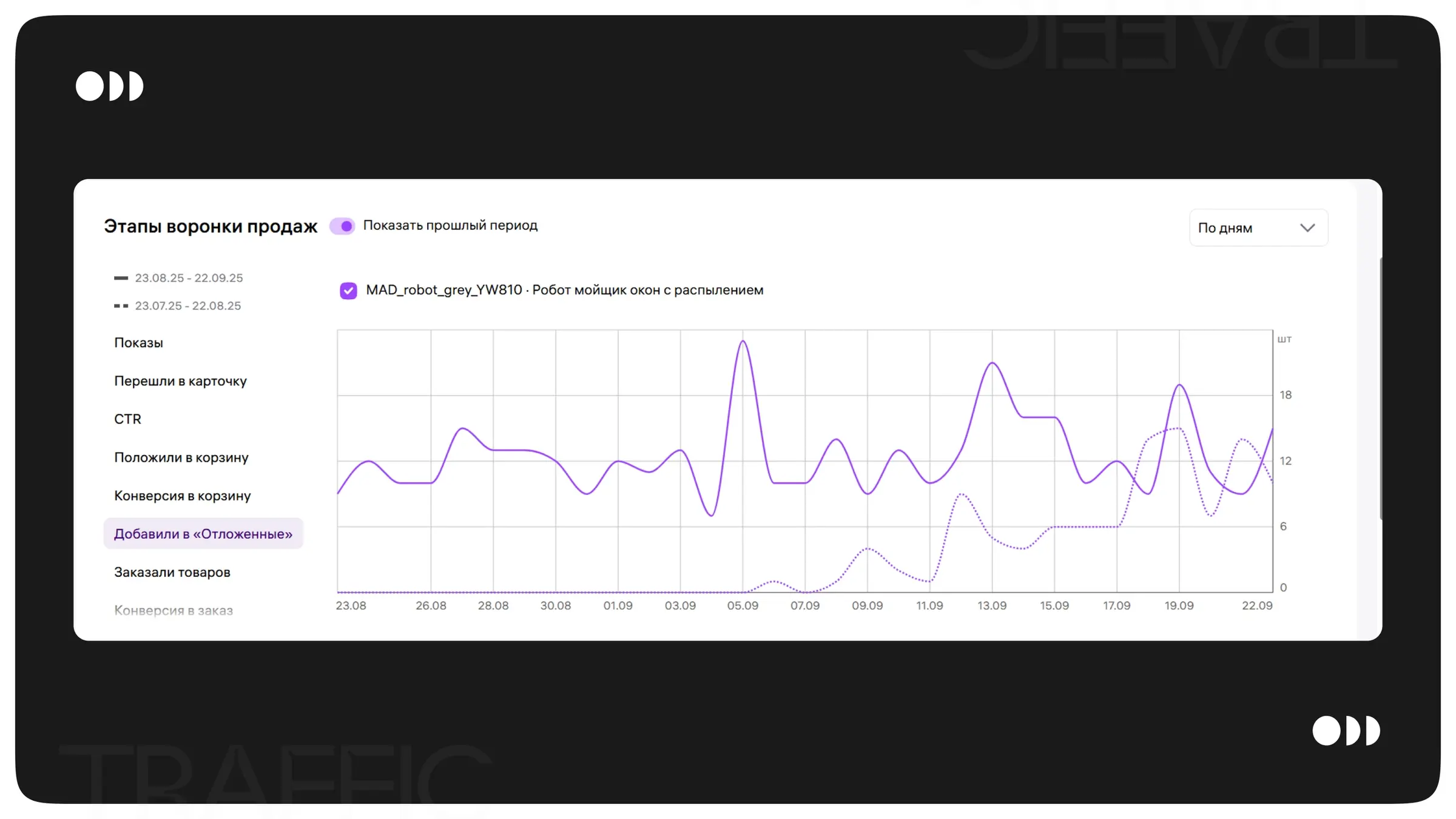Select 'Заказали товаров' stage
The image size is (1456, 819).
172,572
